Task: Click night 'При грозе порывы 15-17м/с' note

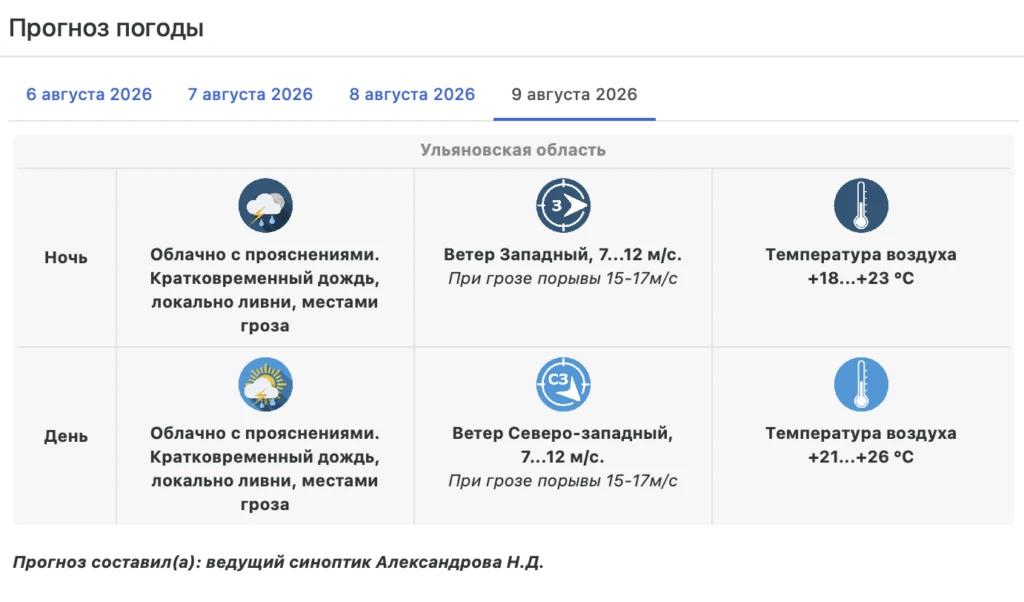Action: [562, 279]
